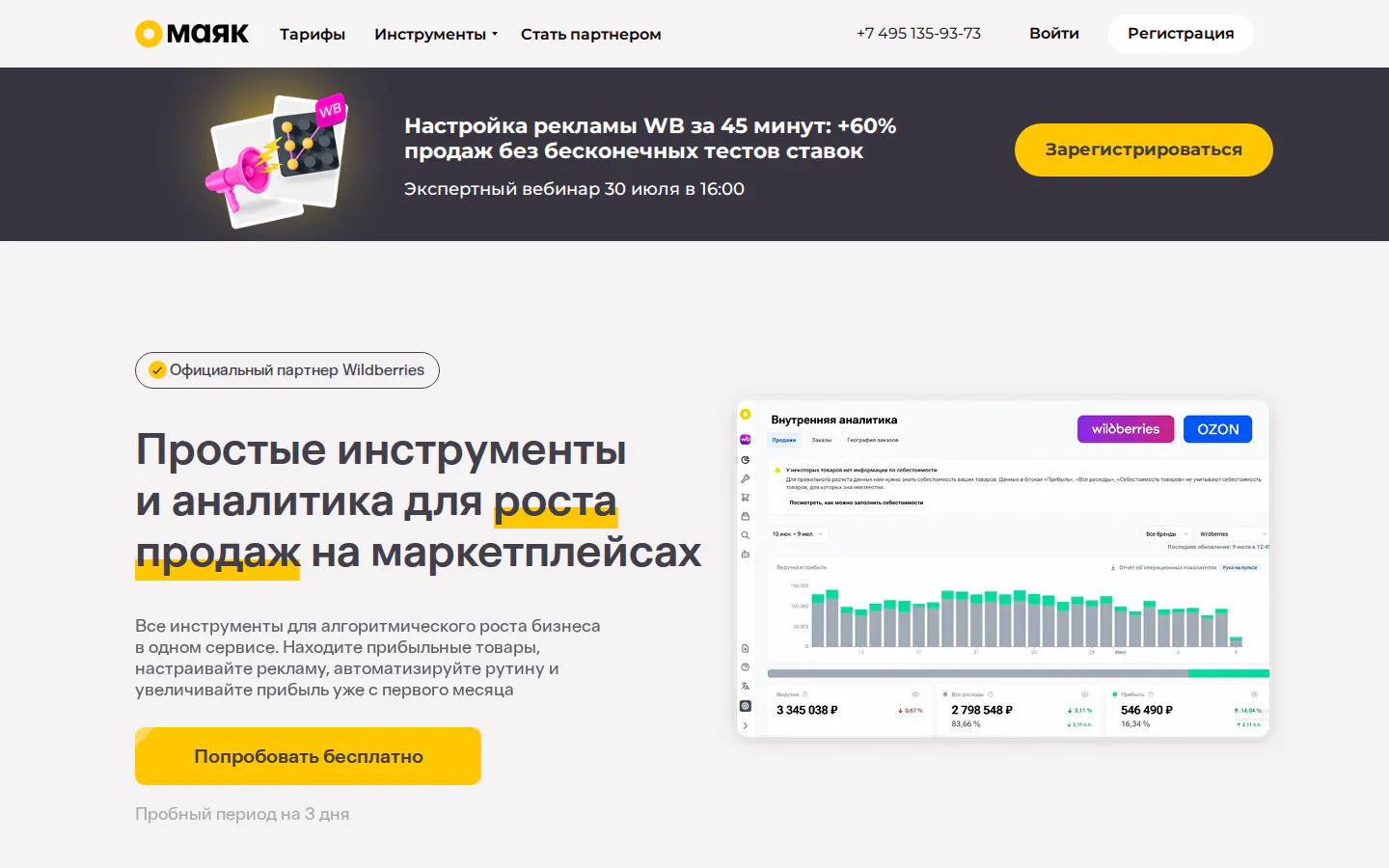This screenshot has width=1389, height=868.
Task: Toggle the eye icon on Прибыль card
Action: click(1254, 694)
